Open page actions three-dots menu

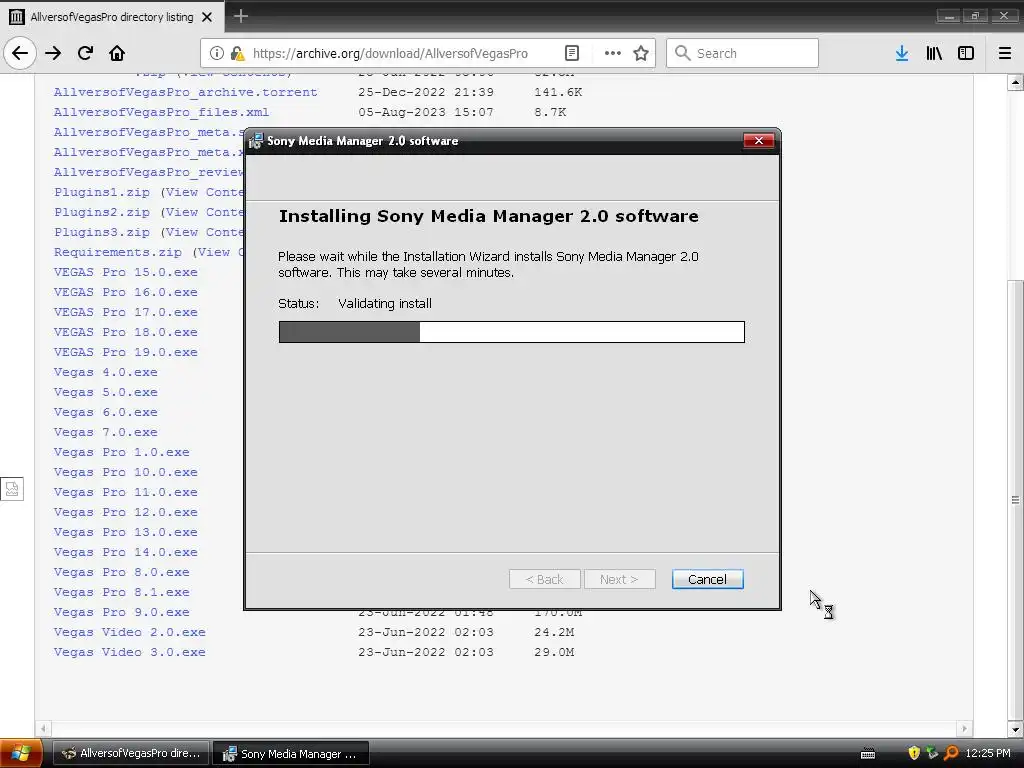point(613,53)
